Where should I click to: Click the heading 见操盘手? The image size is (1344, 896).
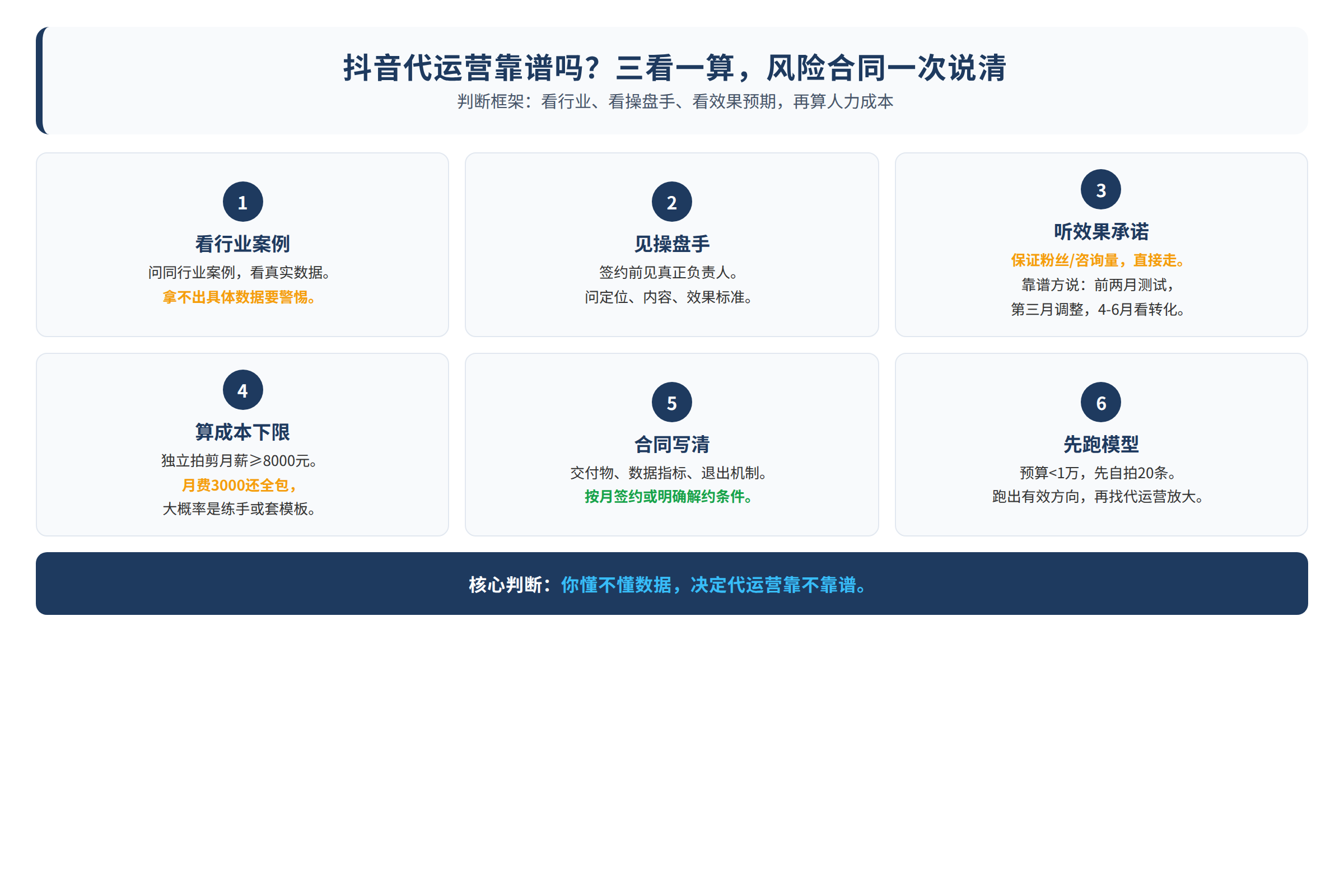pyautogui.click(x=672, y=244)
